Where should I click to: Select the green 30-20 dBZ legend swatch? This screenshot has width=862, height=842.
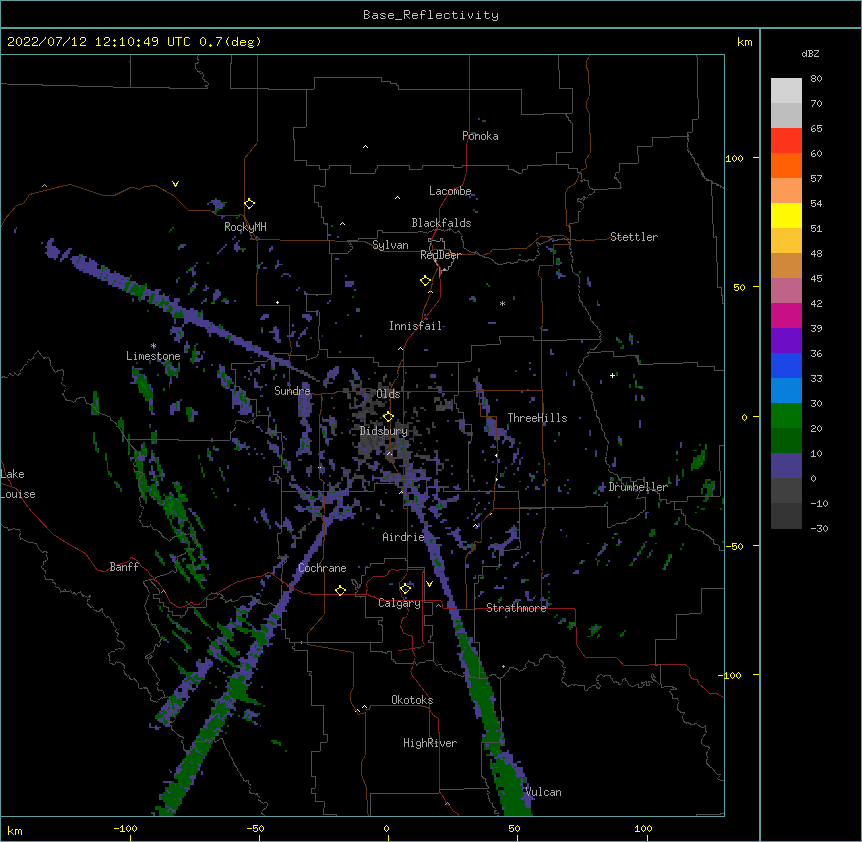786,416
